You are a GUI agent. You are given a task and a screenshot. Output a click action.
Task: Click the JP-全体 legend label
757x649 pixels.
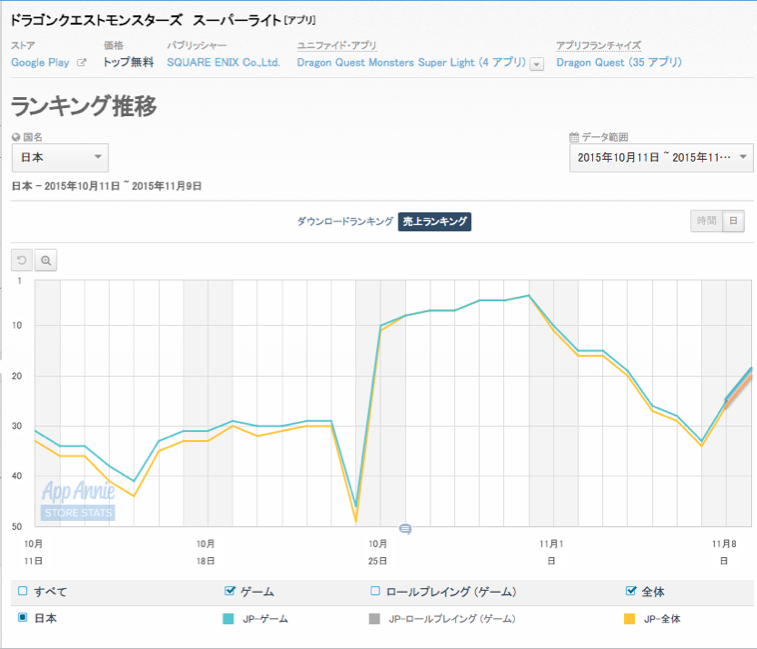coord(662,619)
